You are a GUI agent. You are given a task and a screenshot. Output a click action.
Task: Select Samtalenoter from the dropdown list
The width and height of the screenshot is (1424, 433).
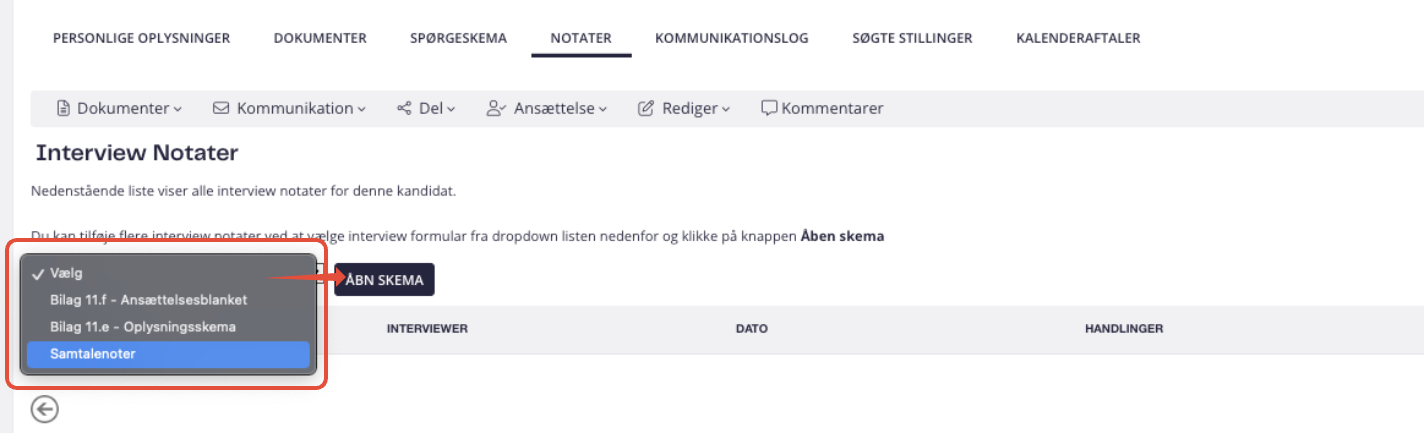[168, 354]
